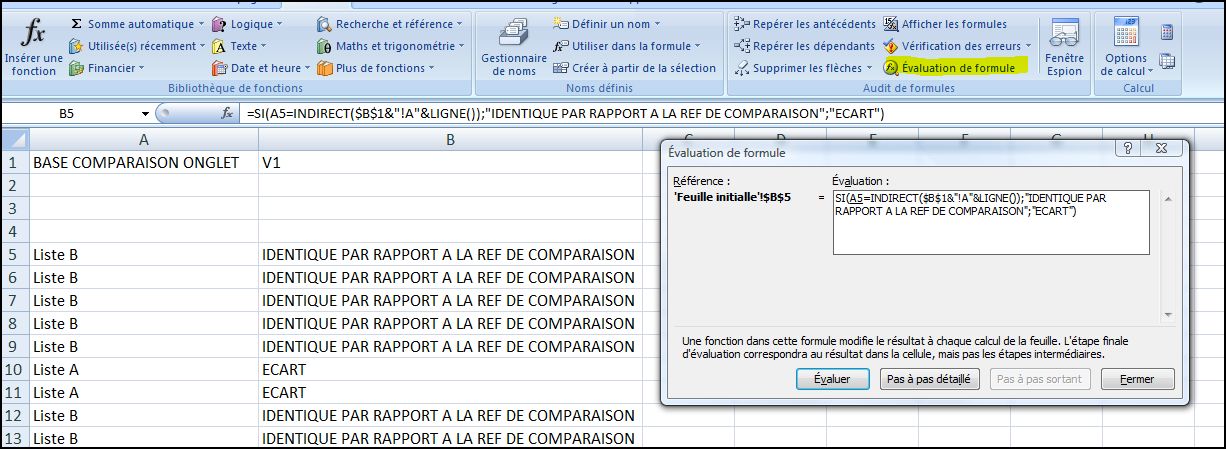Expand Vérification des erreurs menu
Screen dimensions: 1226x449
click(1029, 46)
